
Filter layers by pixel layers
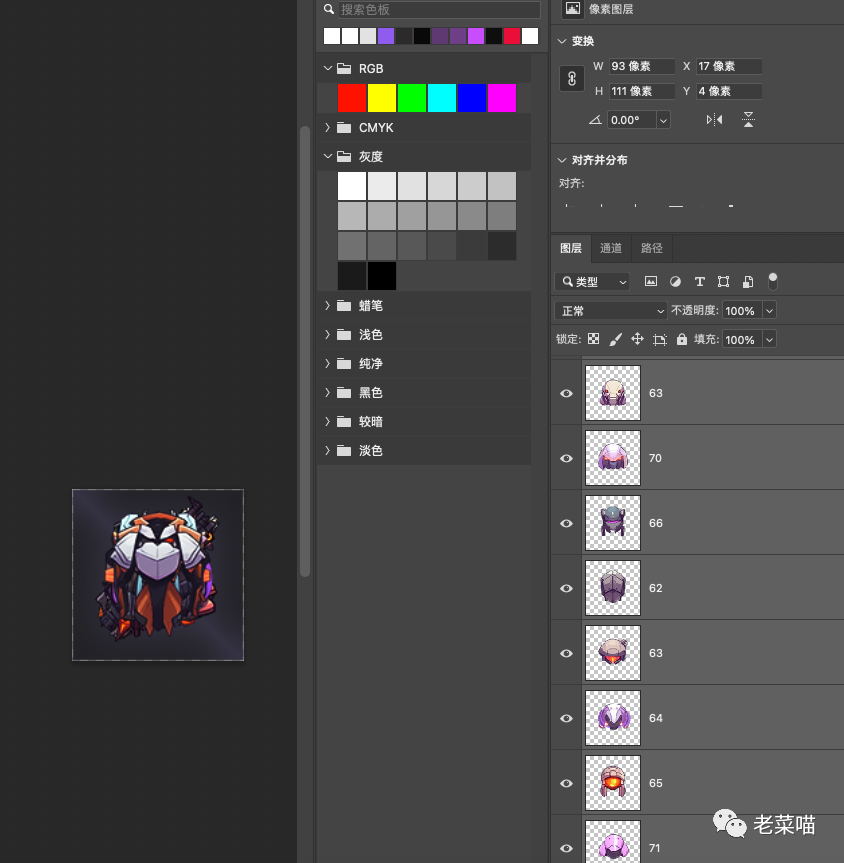click(651, 282)
